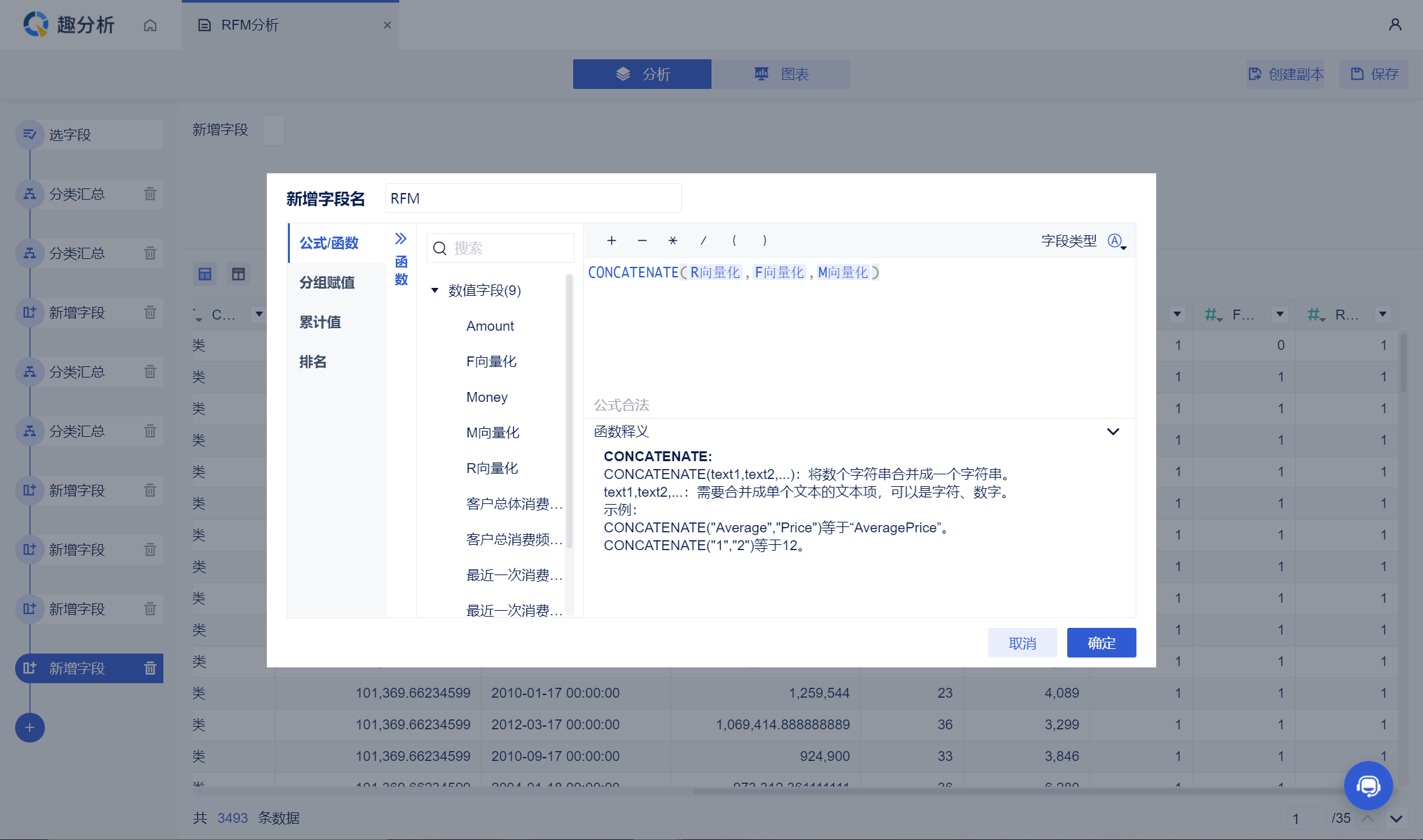The width and height of the screenshot is (1423, 840).
Task: Collapse the 数值字段(9) tree group
Action: (435, 291)
